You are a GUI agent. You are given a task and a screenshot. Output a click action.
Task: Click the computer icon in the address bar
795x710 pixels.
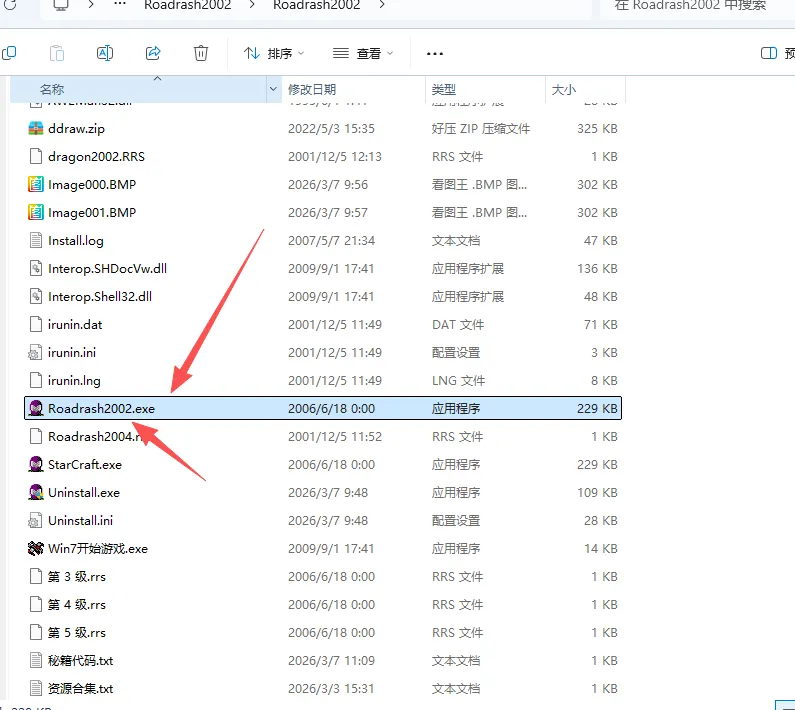point(61,5)
